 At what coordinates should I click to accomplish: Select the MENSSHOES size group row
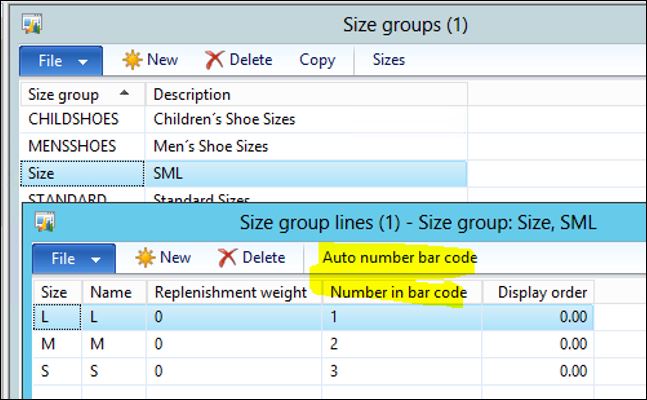(x=72, y=146)
